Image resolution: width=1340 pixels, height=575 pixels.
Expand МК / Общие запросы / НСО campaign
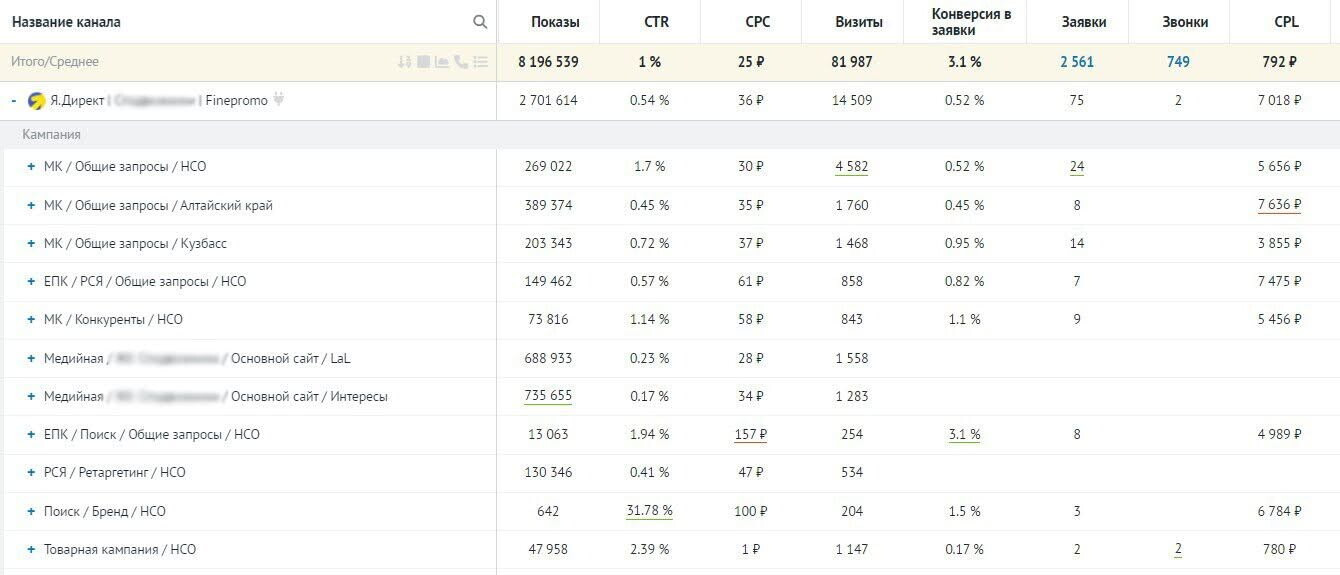[x=31, y=167]
